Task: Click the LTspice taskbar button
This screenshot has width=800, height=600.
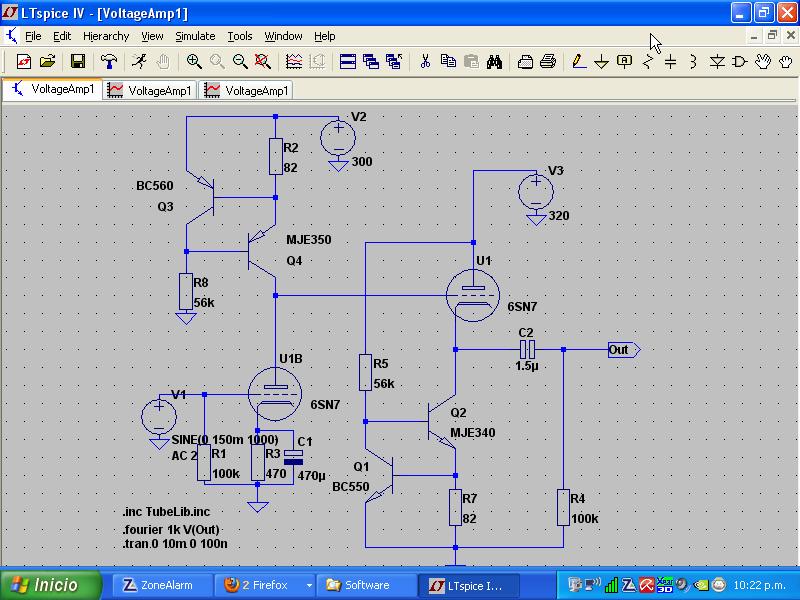Action: (x=468, y=585)
